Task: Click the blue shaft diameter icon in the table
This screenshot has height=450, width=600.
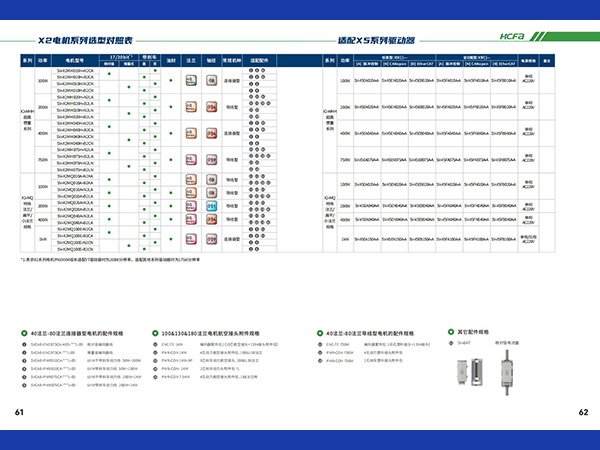Action: (x=211, y=206)
